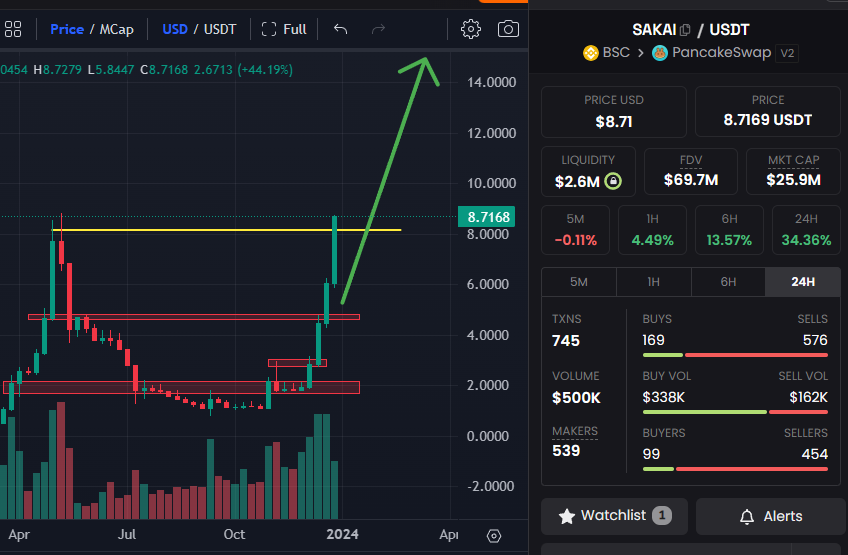Click the Watchlist star icon
The width and height of the screenshot is (848, 555).
[x=566, y=516]
